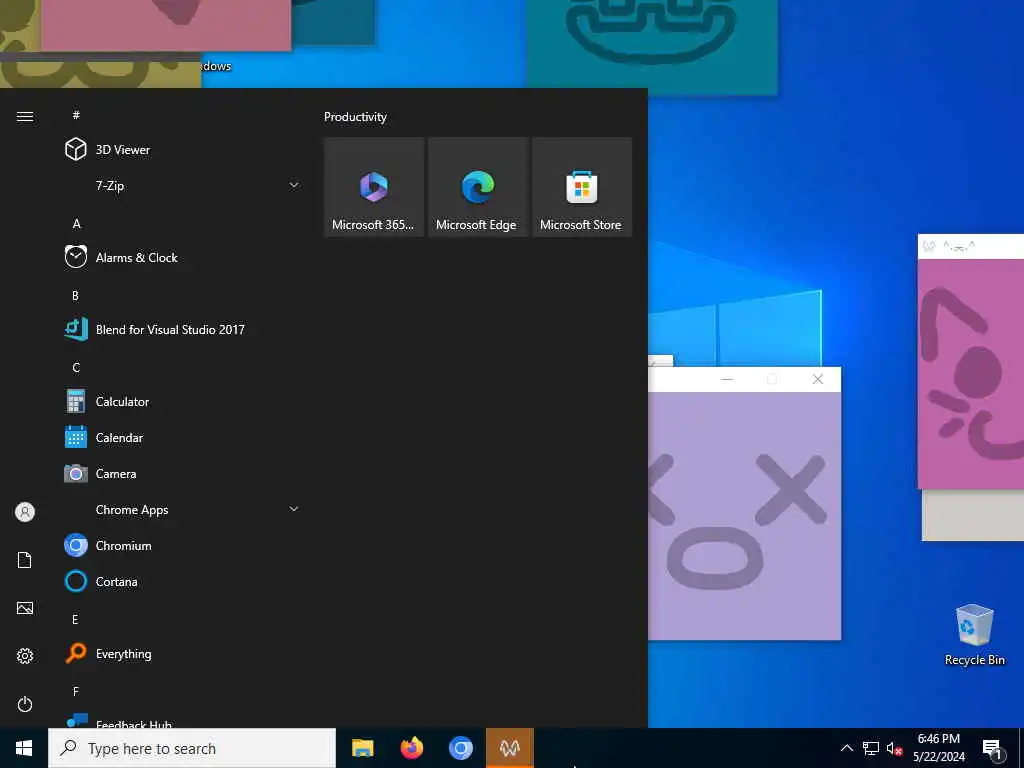Expand the Start menu hamburger button
The height and width of the screenshot is (768, 1024).
coord(25,116)
